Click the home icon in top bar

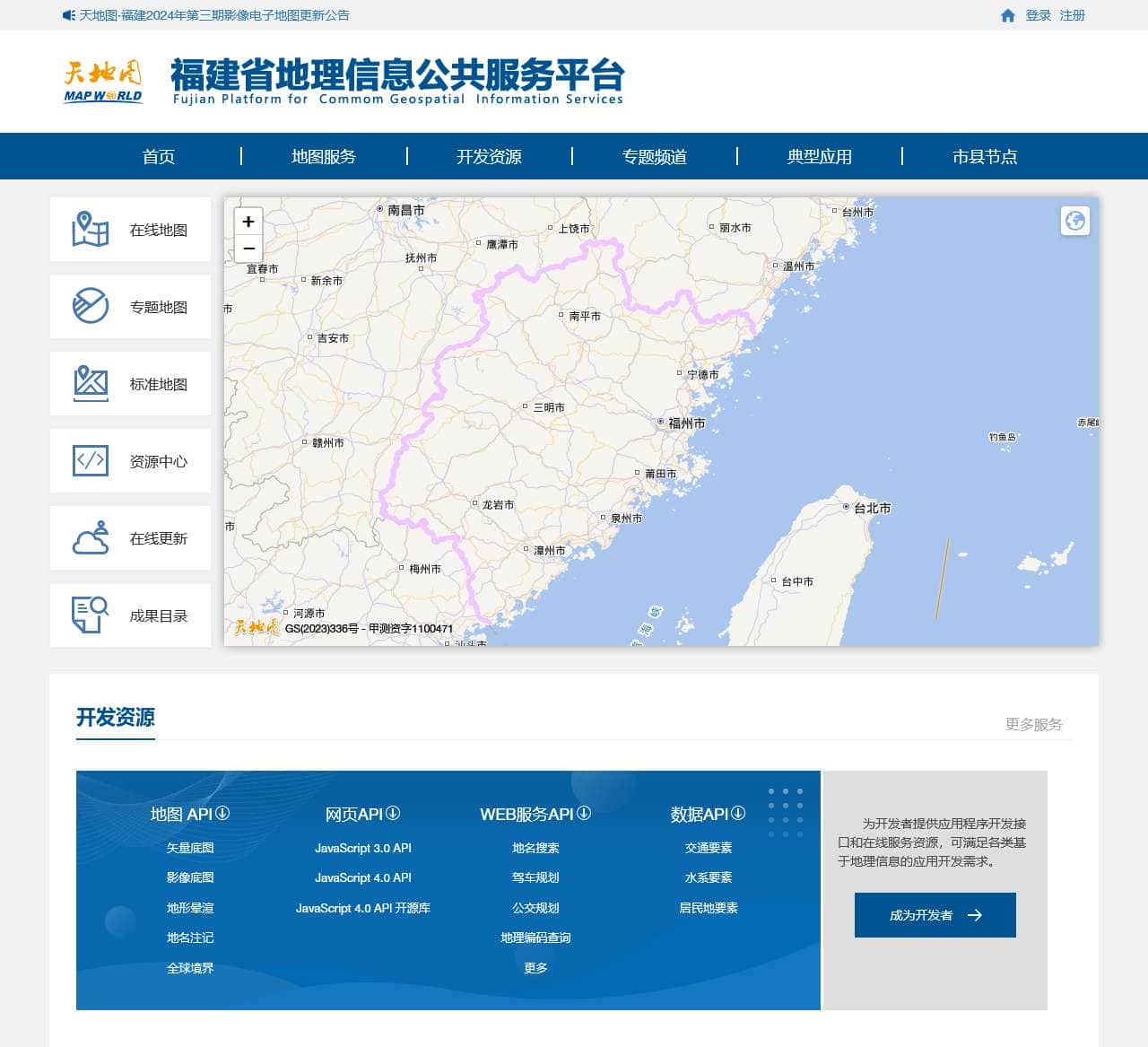click(1007, 15)
